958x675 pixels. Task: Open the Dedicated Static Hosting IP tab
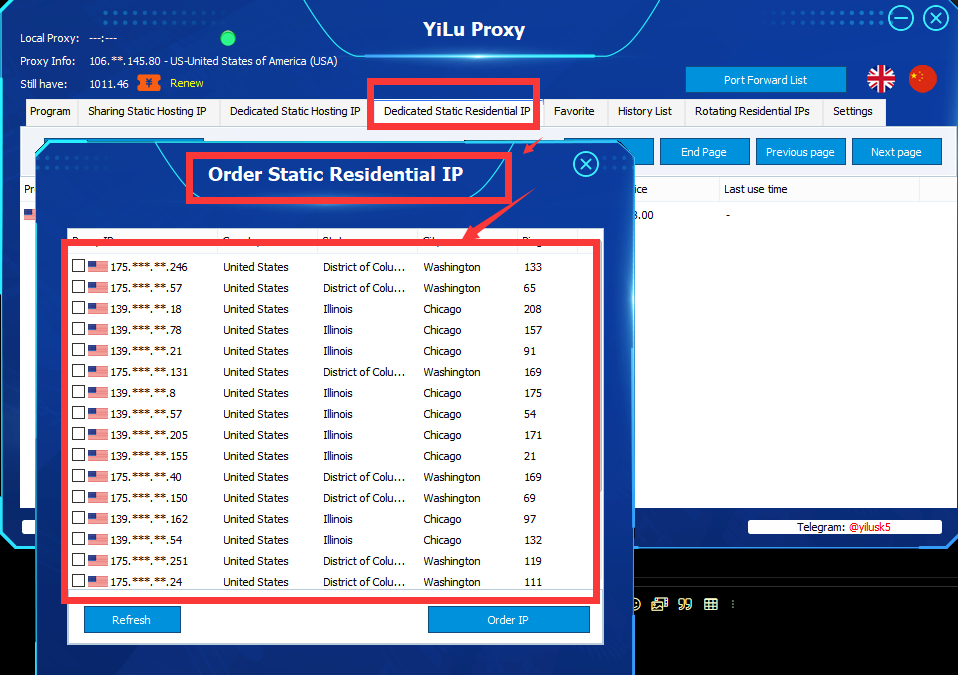tap(295, 112)
